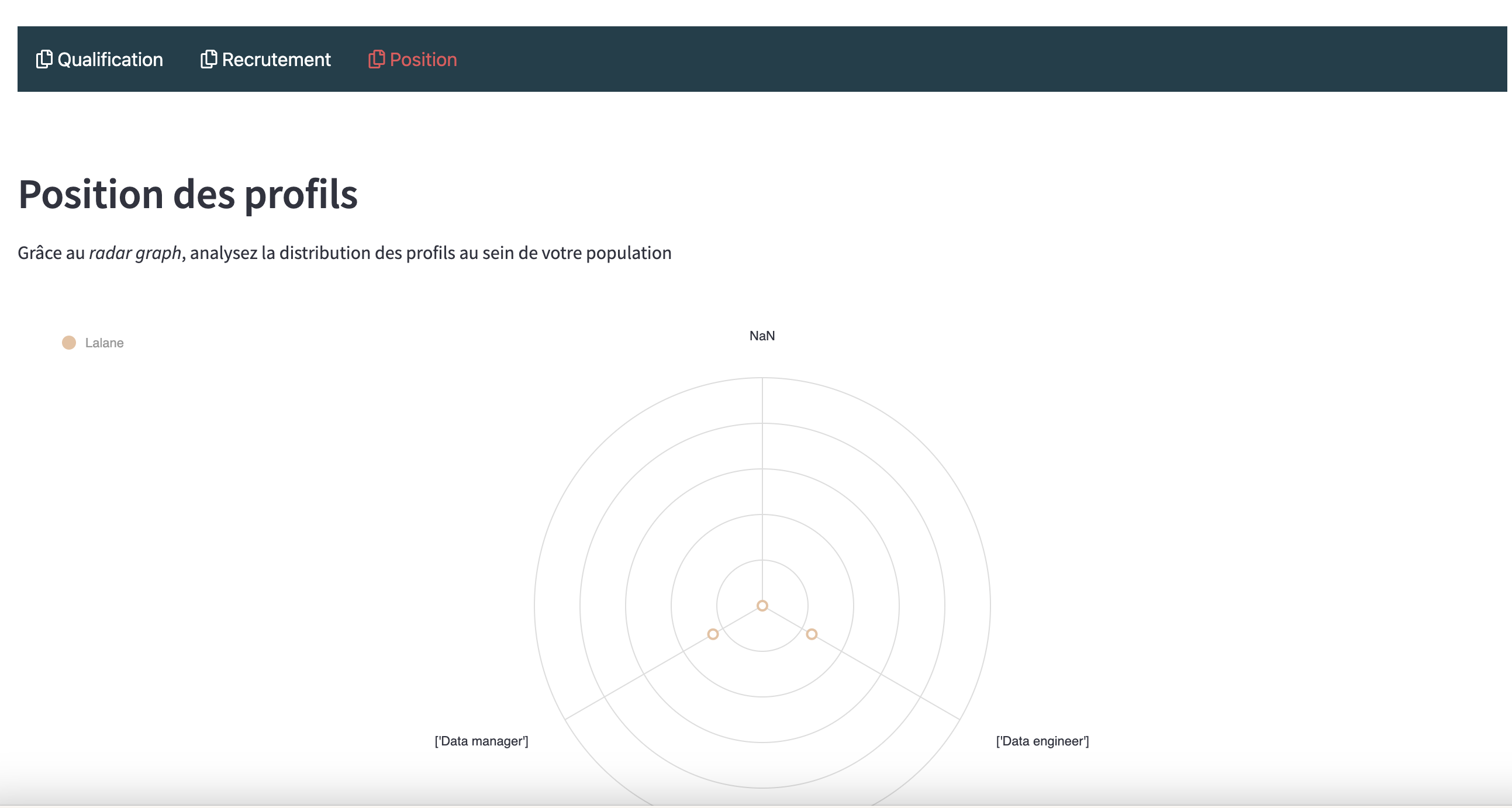
Task: Select data point on Data engineer axis
Action: click(811, 634)
